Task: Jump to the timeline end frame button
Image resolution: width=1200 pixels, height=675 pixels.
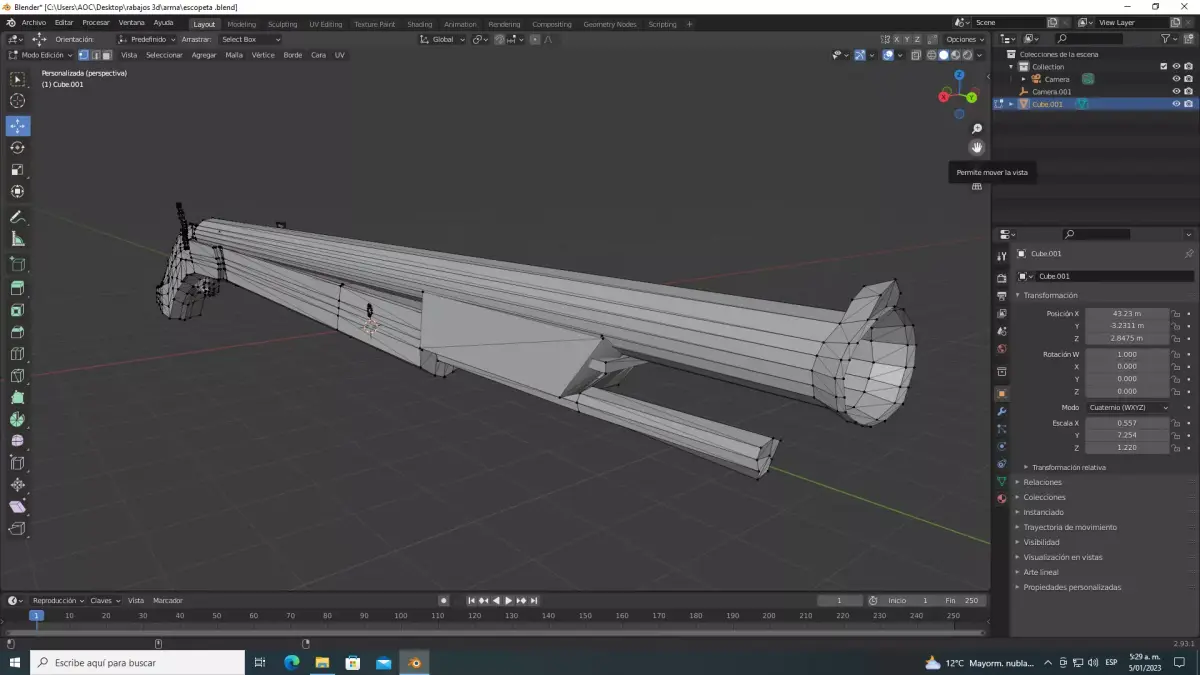Action: [533, 600]
